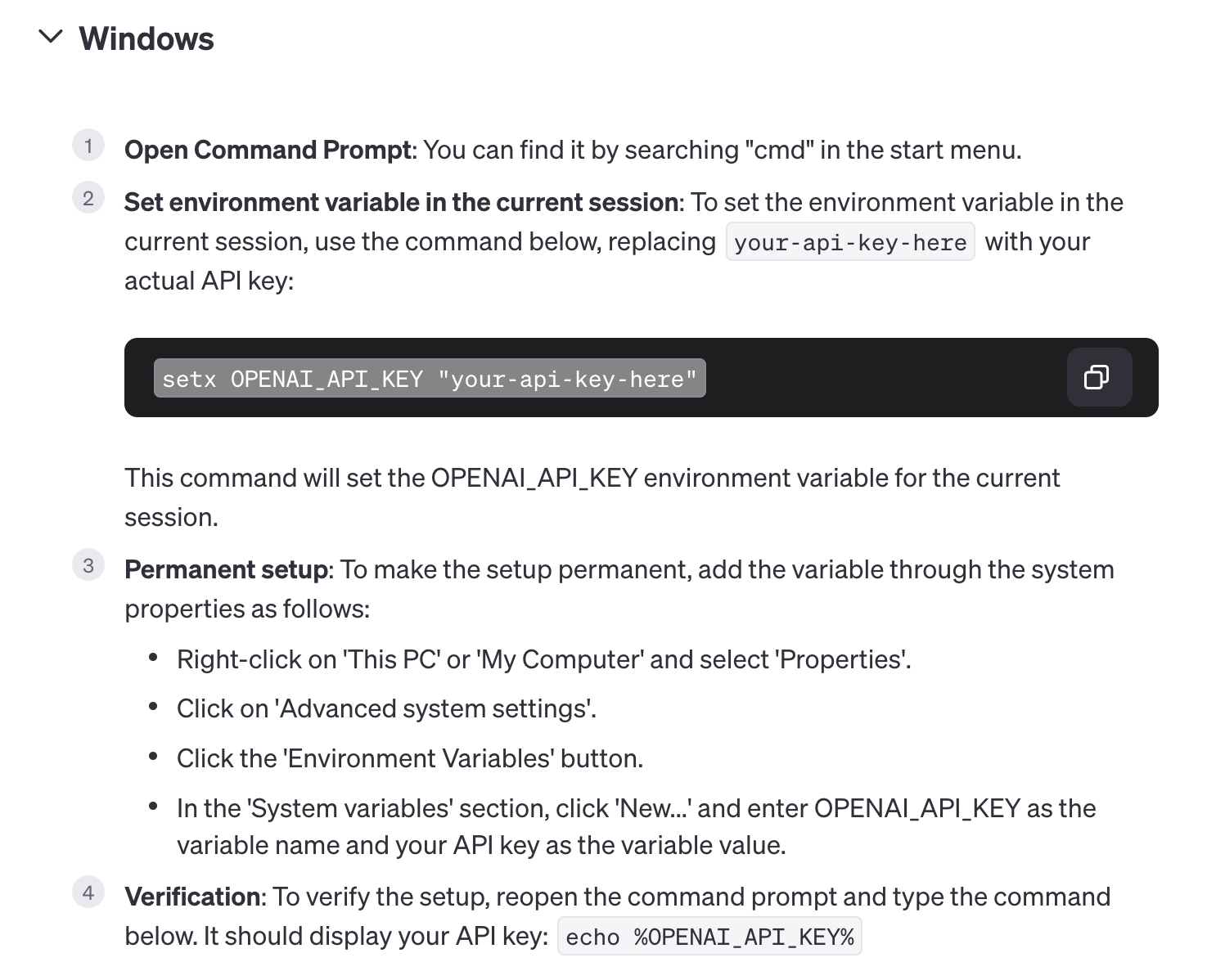This screenshot has height=980, width=1216.
Task: Click the 'Environment Variables' button bullet text
Action: (x=409, y=758)
